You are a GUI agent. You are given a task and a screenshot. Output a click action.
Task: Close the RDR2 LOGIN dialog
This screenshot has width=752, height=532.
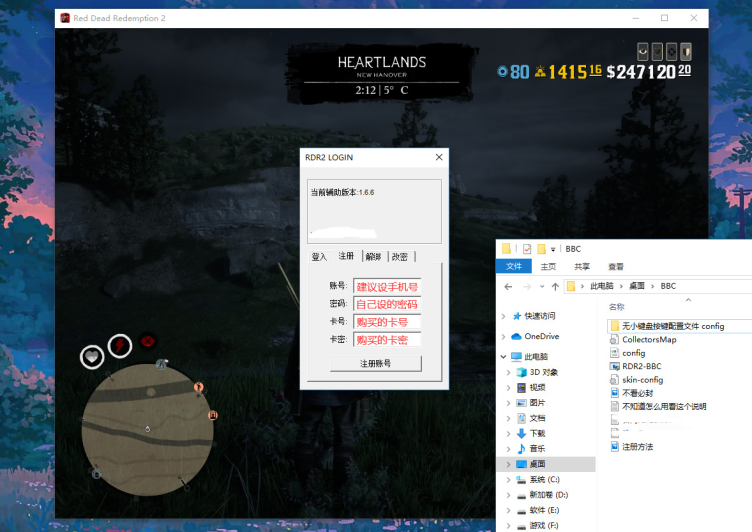438,157
